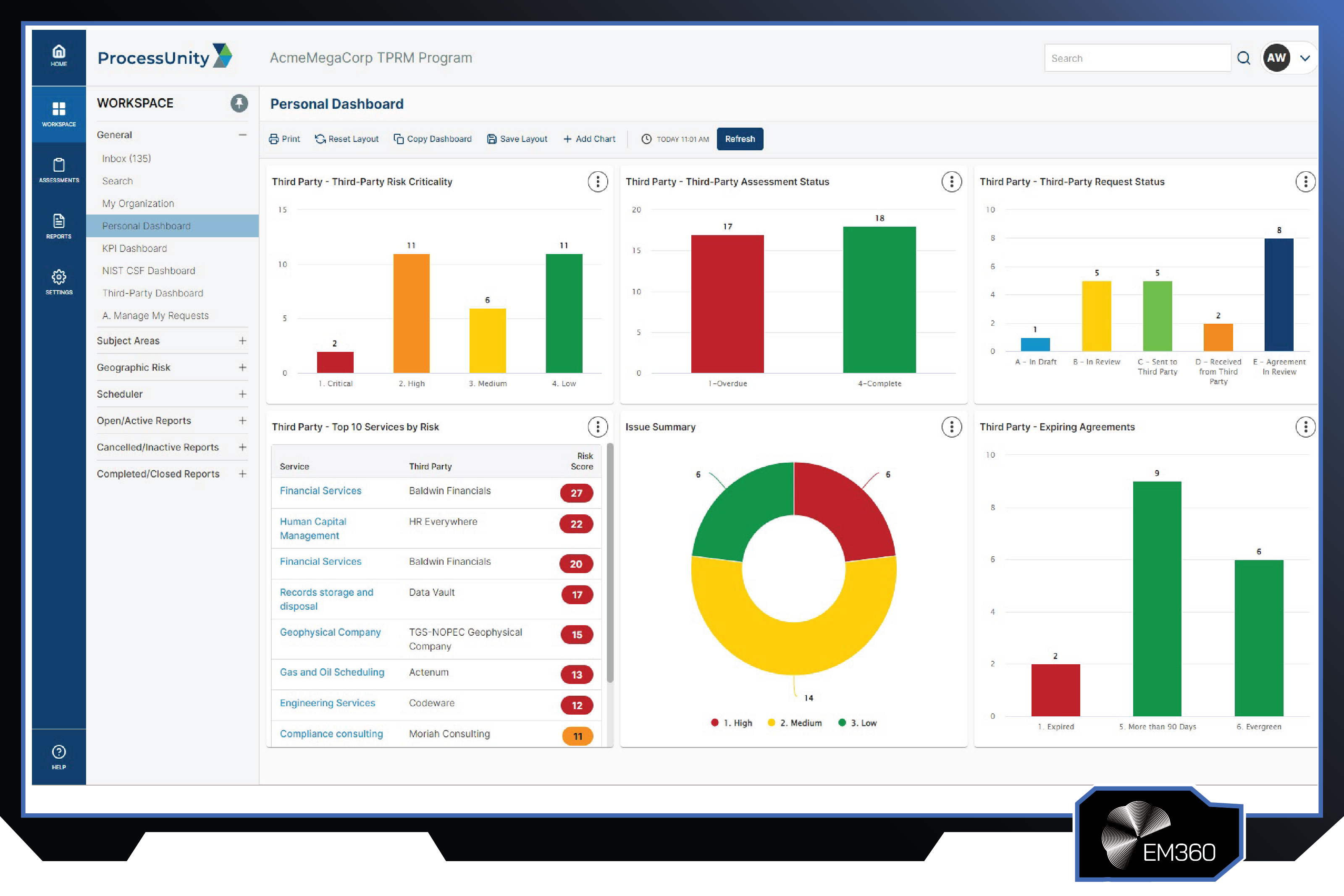Open options menu for Top 10 Services
The width and height of the screenshot is (1344, 896).
point(598,427)
